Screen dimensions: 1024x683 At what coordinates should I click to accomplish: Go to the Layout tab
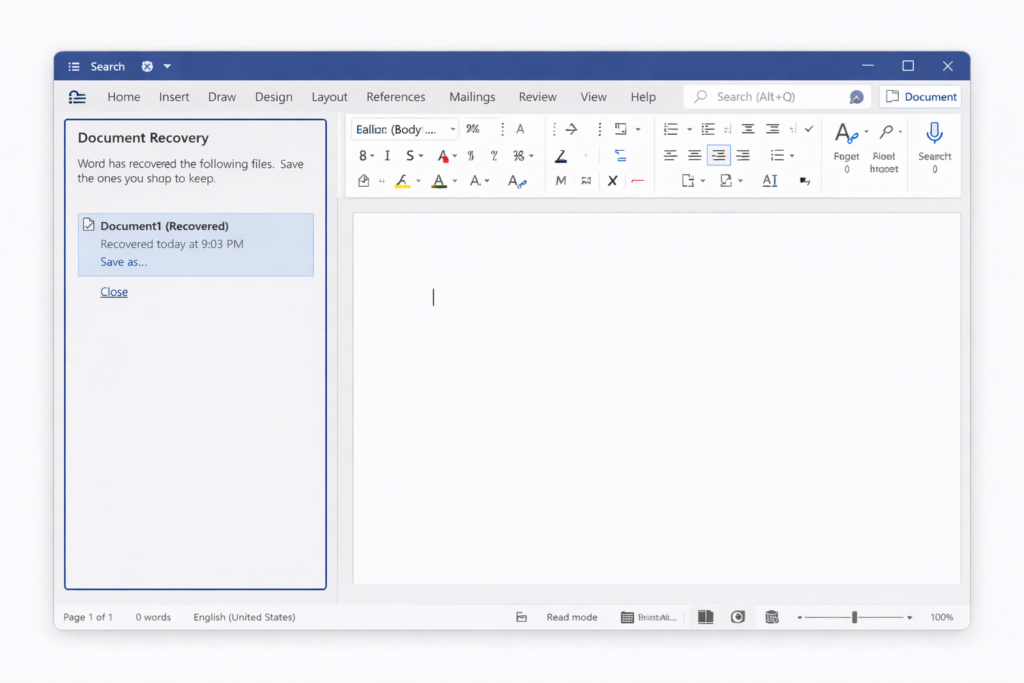tap(329, 97)
